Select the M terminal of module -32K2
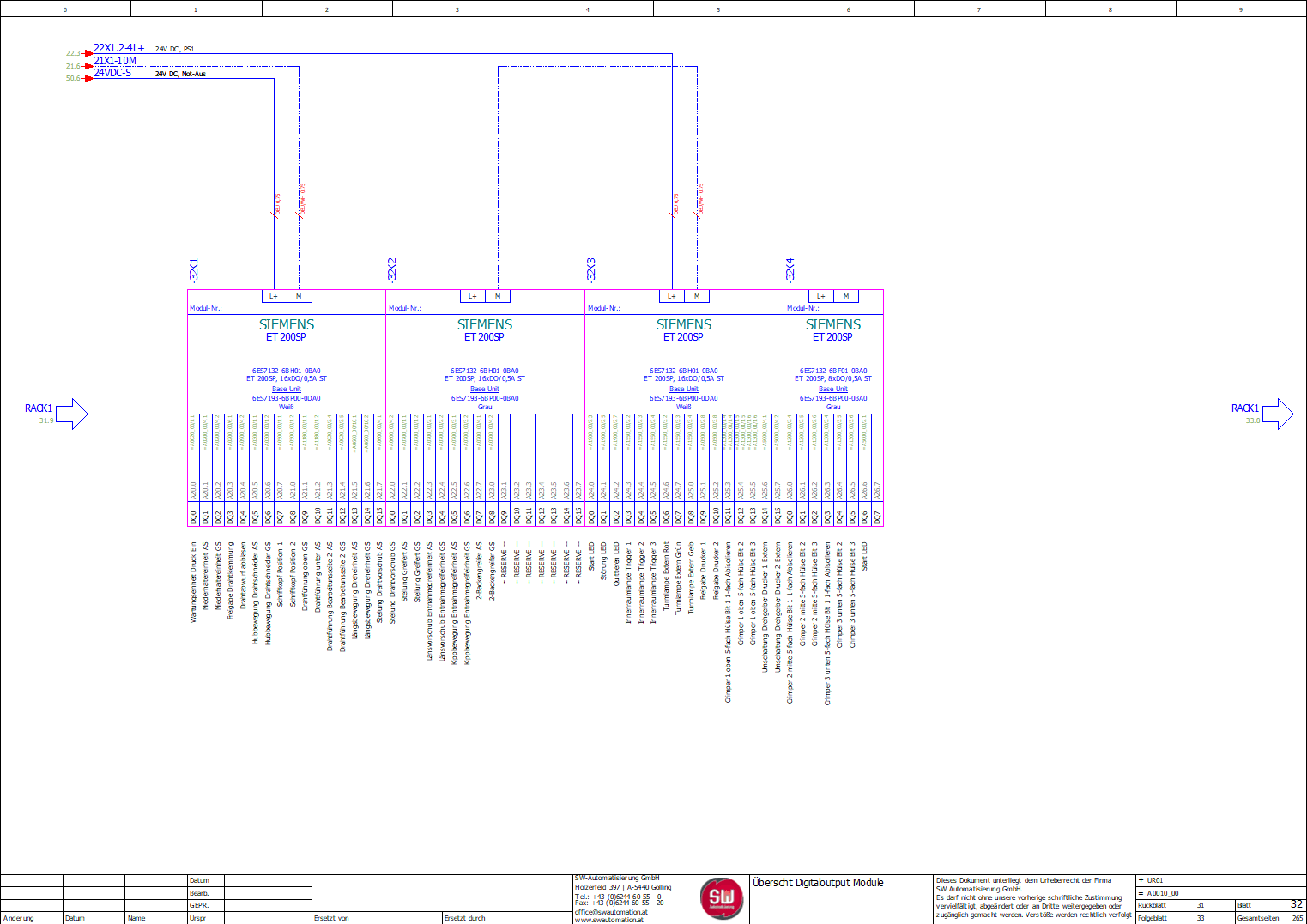The height and width of the screenshot is (924, 1307). click(x=498, y=296)
